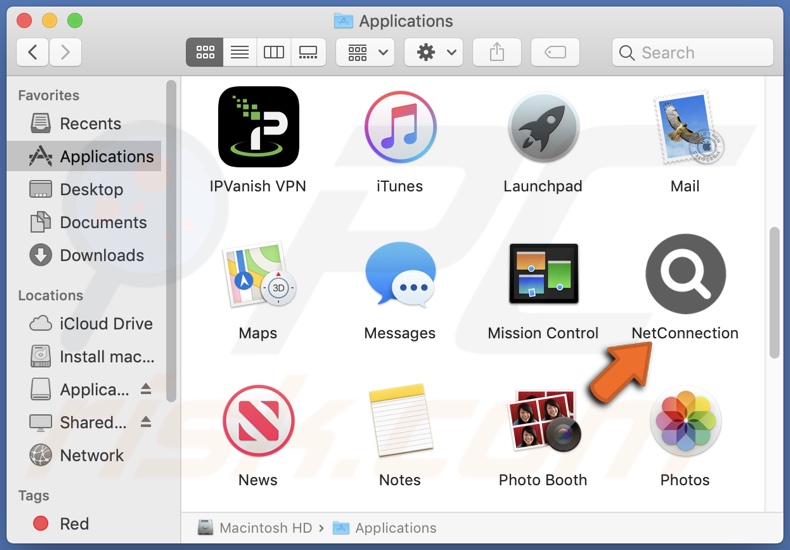790x550 pixels.
Task: Click Applications in the path bar
Action: click(385, 528)
